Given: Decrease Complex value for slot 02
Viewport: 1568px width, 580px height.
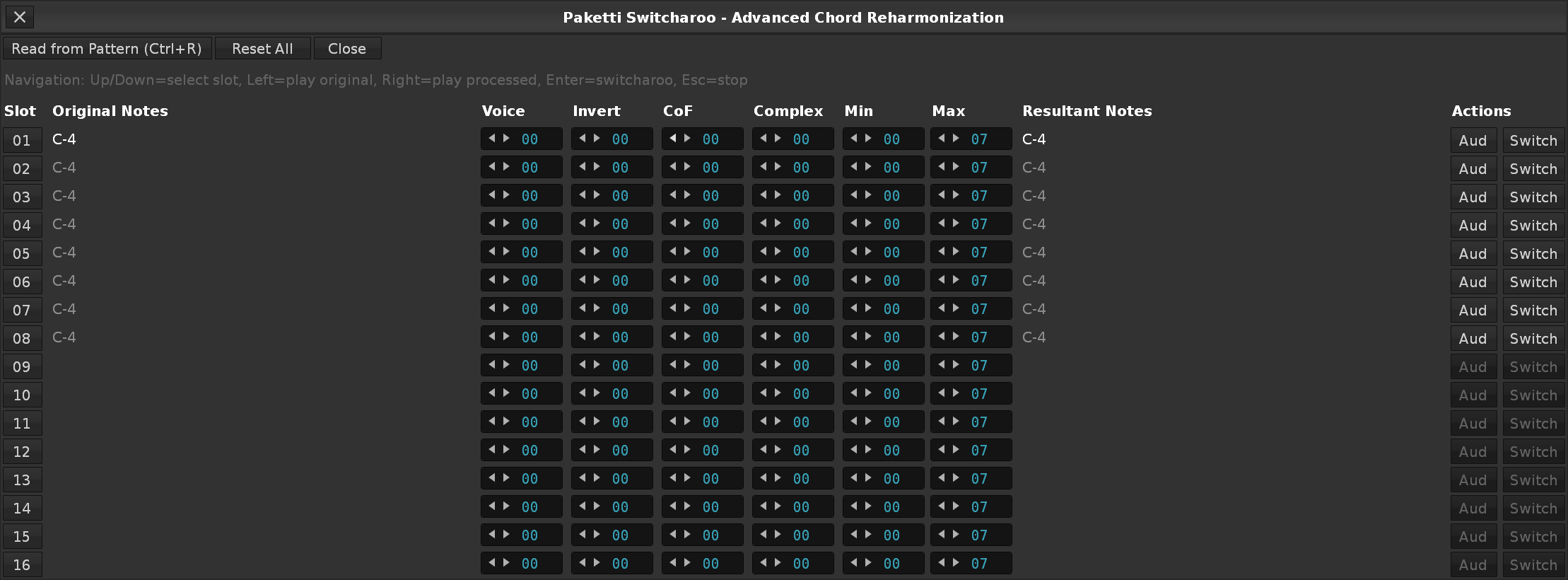Looking at the screenshot, I should point(763,167).
